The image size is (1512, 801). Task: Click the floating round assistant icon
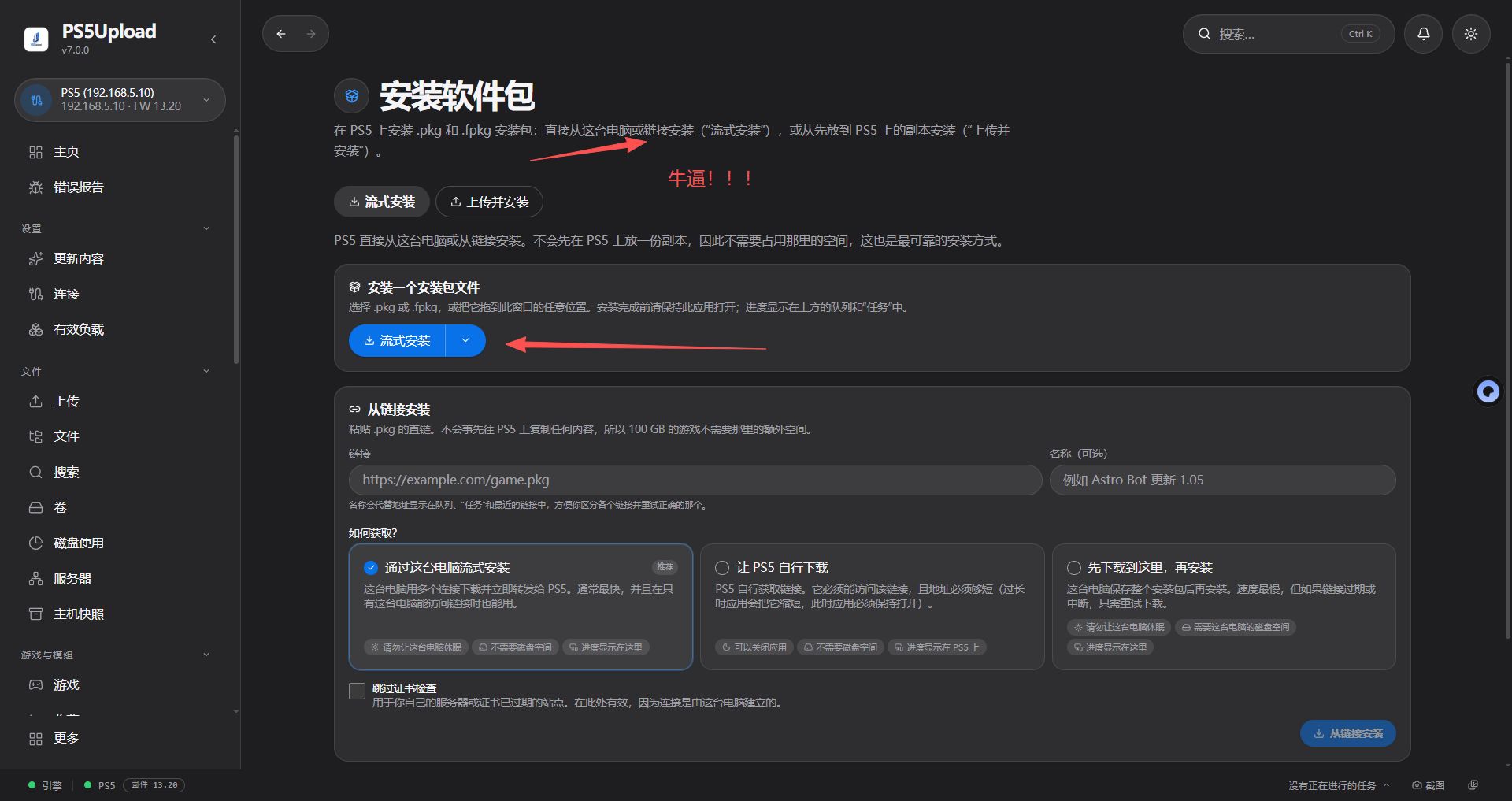pos(1488,391)
